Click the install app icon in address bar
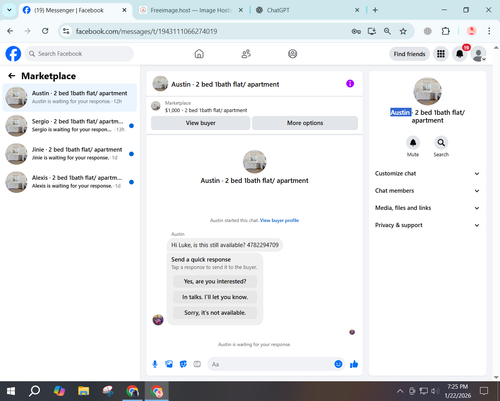The width and height of the screenshot is (500, 401). point(372,31)
